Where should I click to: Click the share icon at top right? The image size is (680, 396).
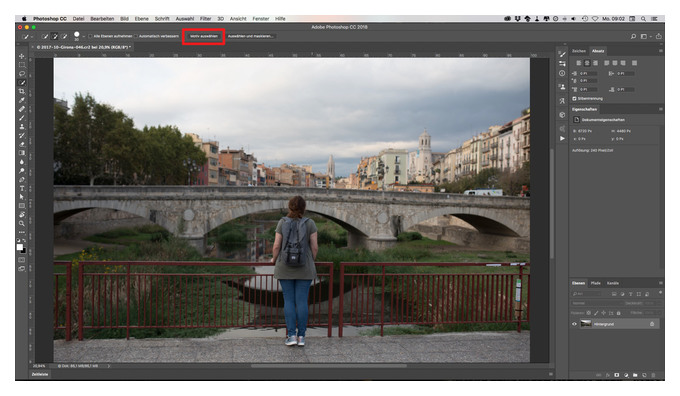tap(658, 36)
